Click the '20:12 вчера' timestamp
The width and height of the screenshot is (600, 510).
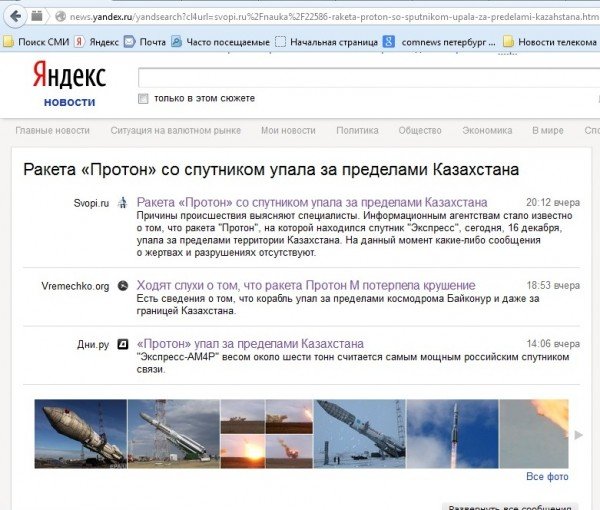[x=553, y=202]
